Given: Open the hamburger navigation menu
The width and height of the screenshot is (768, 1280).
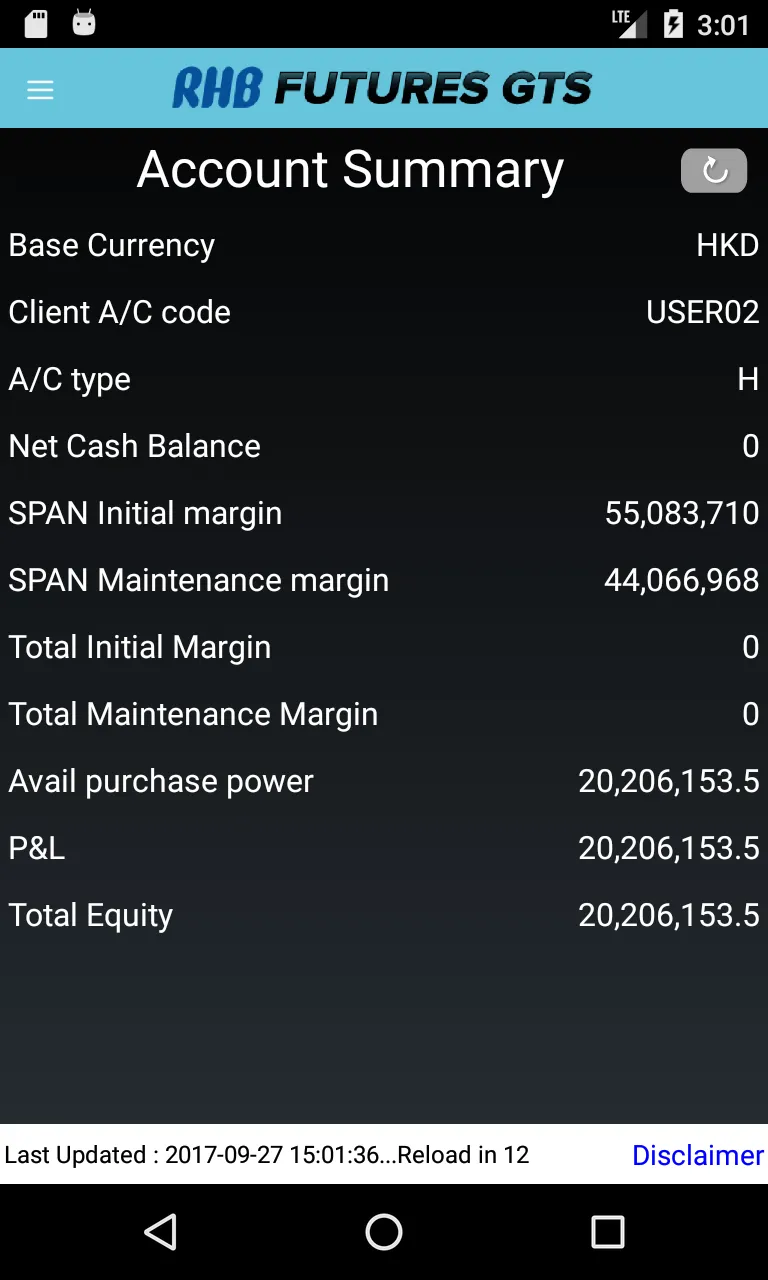Looking at the screenshot, I should 40,90.
